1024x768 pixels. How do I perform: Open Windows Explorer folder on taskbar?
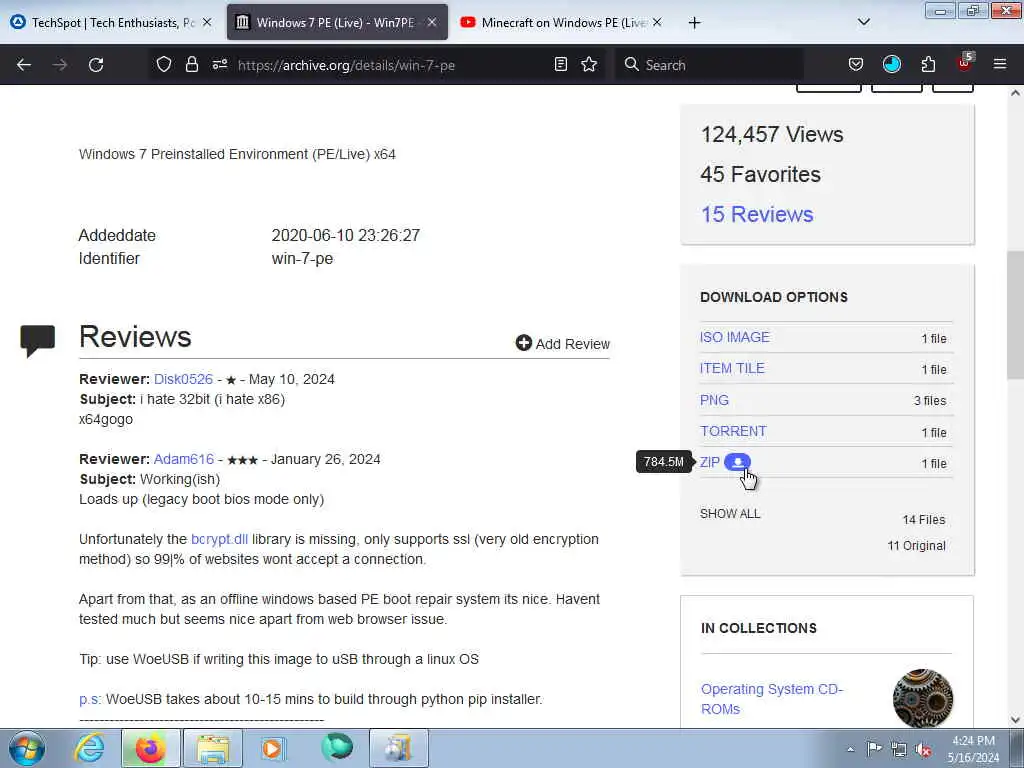tap(213, 748)
